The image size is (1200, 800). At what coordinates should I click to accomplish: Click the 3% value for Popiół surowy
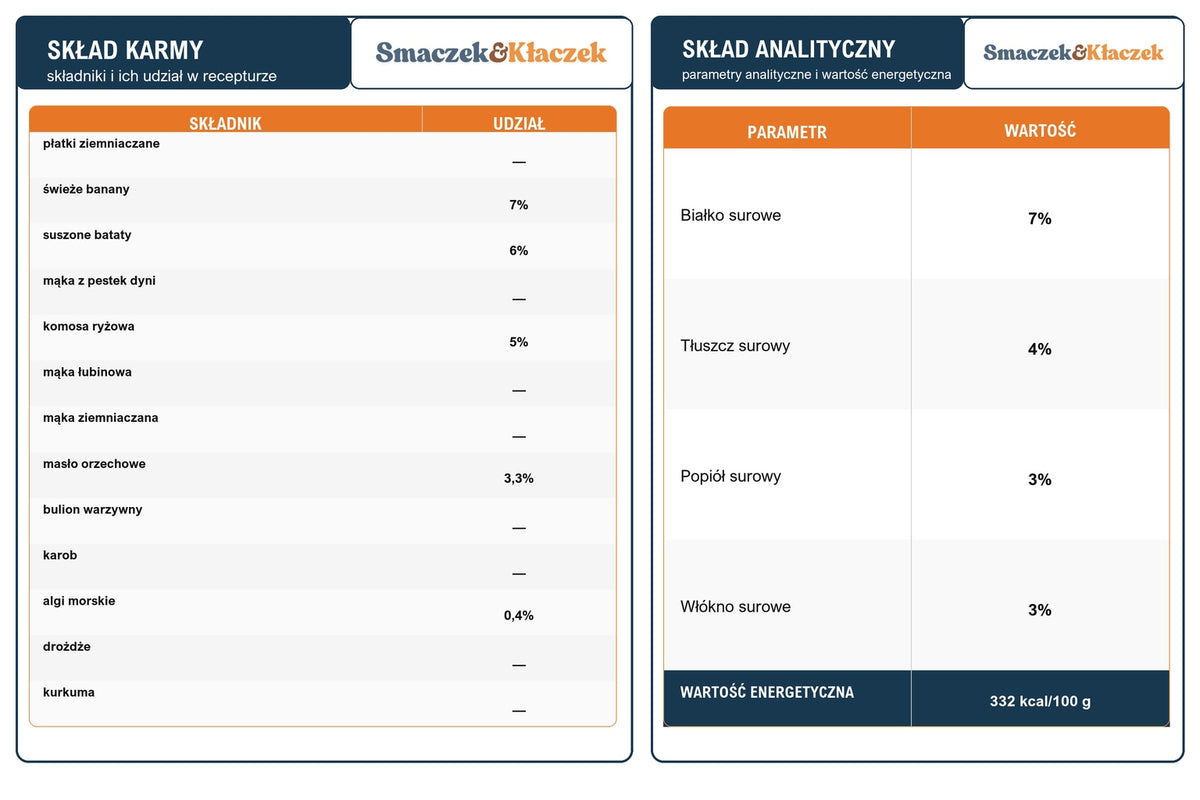coord(1040,480)
